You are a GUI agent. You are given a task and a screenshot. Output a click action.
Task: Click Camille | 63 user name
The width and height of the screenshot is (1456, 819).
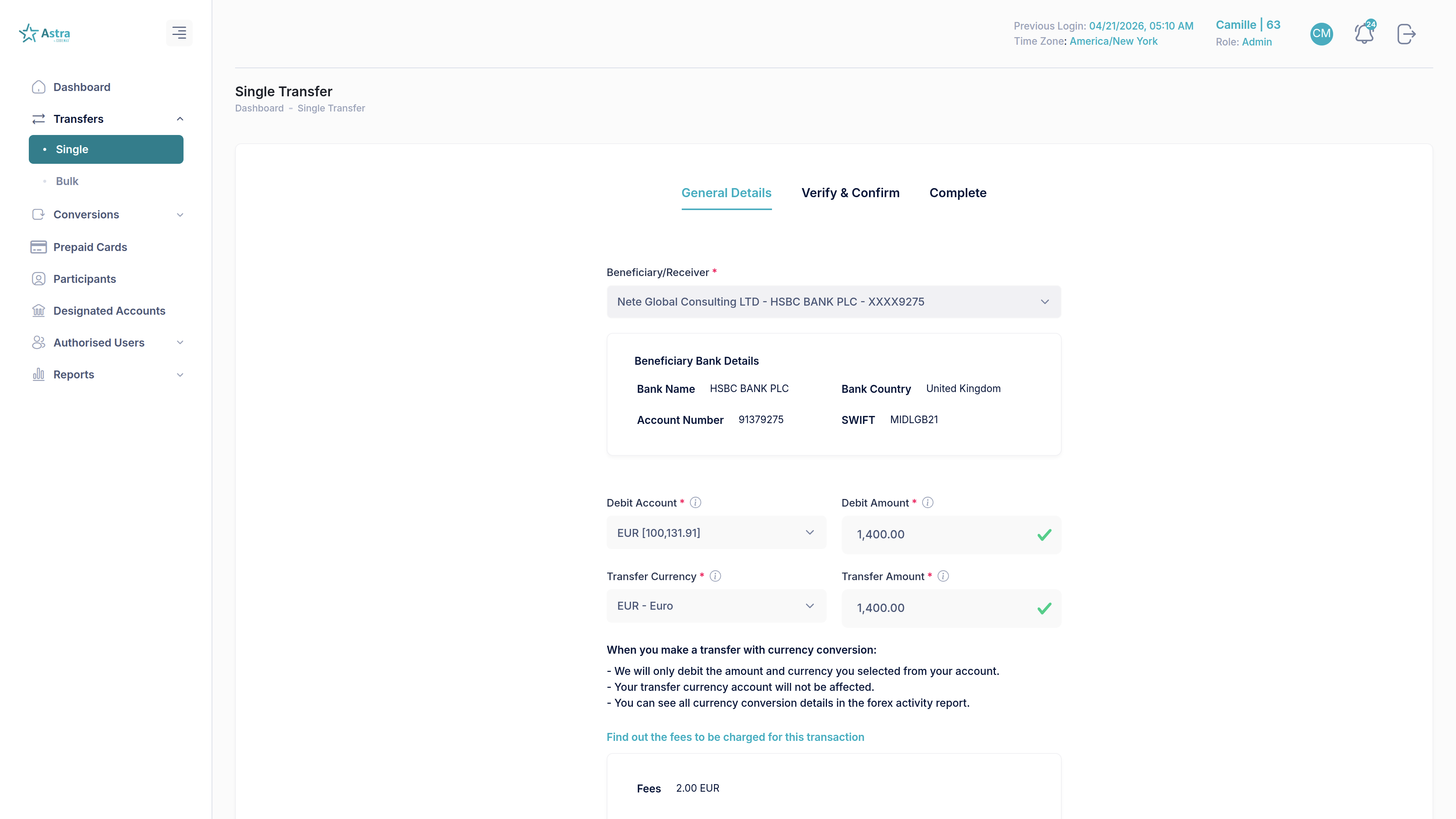pyautogui.click(x=1248, y=25)
